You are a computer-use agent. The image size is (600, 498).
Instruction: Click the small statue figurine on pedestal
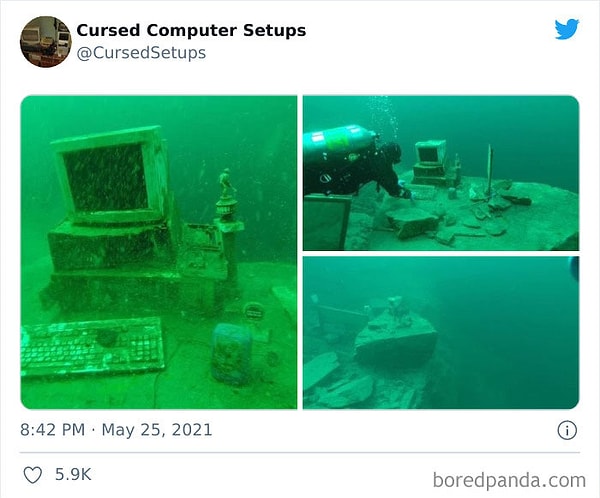coord(226,183)
